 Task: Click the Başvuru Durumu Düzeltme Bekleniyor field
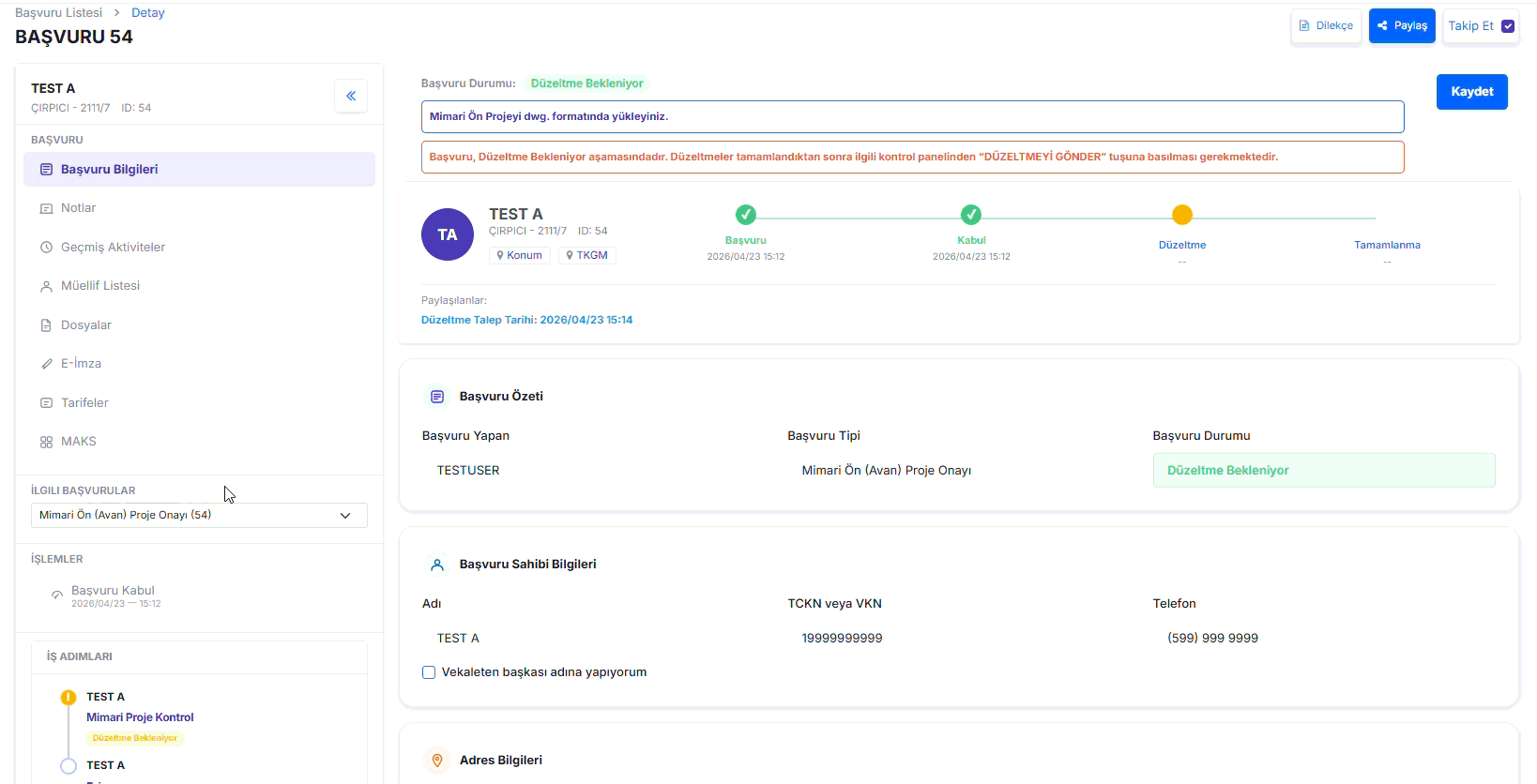click(x=1324, y=471)
